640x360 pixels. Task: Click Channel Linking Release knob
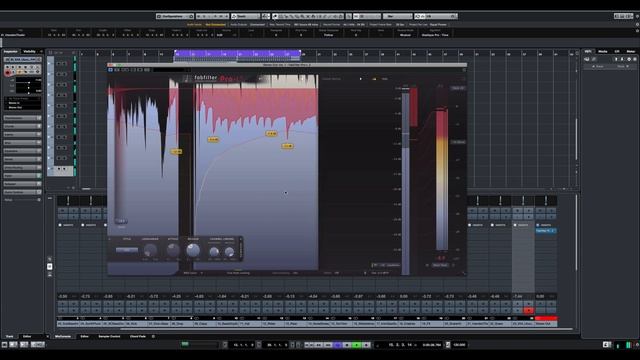[x=229, y=252]
